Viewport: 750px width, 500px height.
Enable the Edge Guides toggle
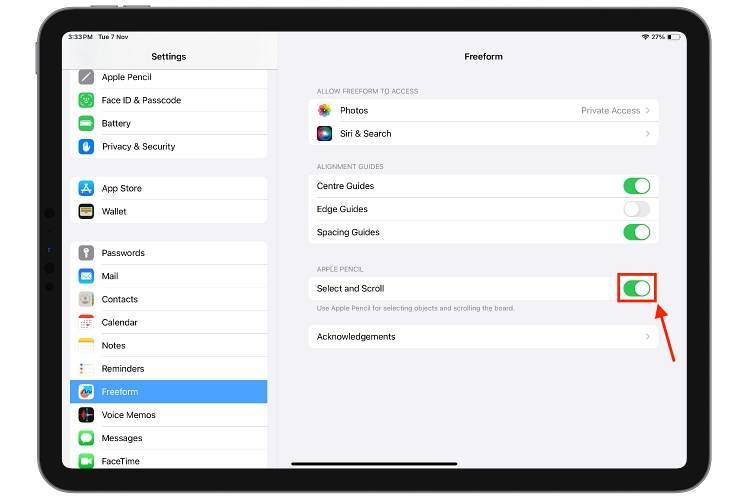click(x=637, y=209)
